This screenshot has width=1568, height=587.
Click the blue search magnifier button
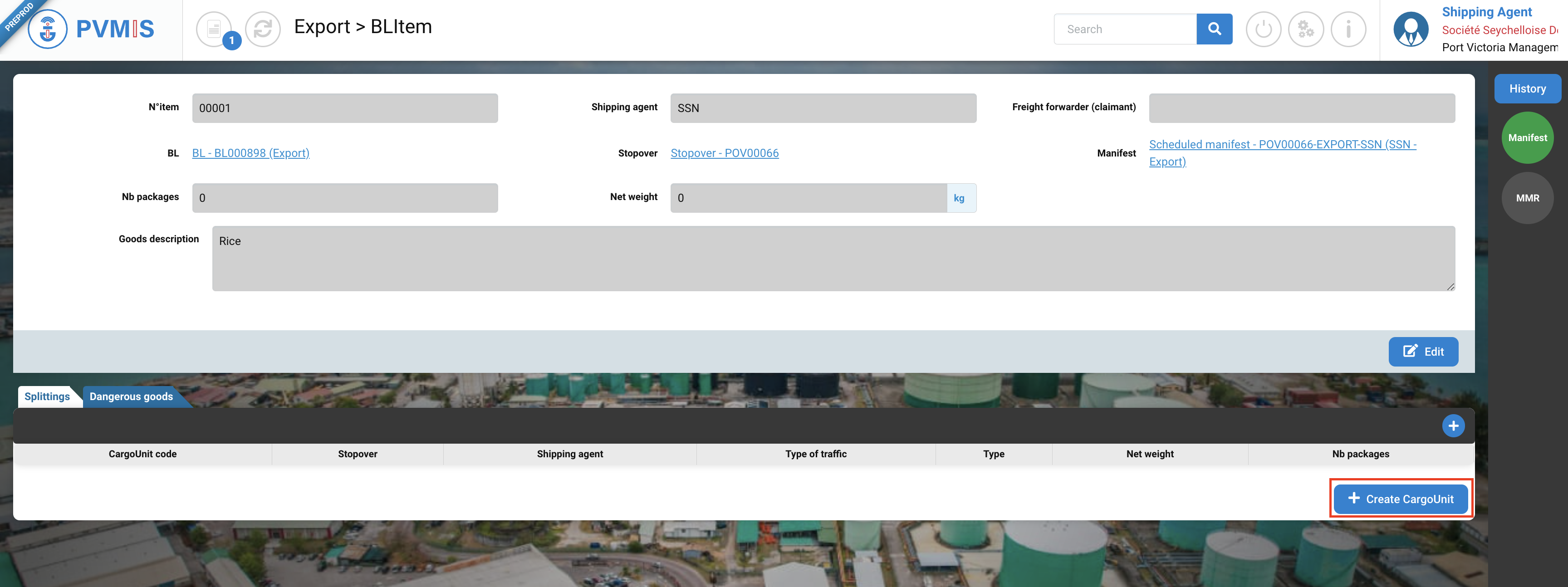(x=1214, y=29)
